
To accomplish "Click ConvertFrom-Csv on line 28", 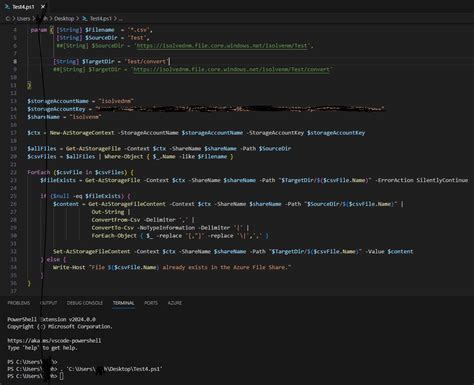I will [x=116, y=220].
